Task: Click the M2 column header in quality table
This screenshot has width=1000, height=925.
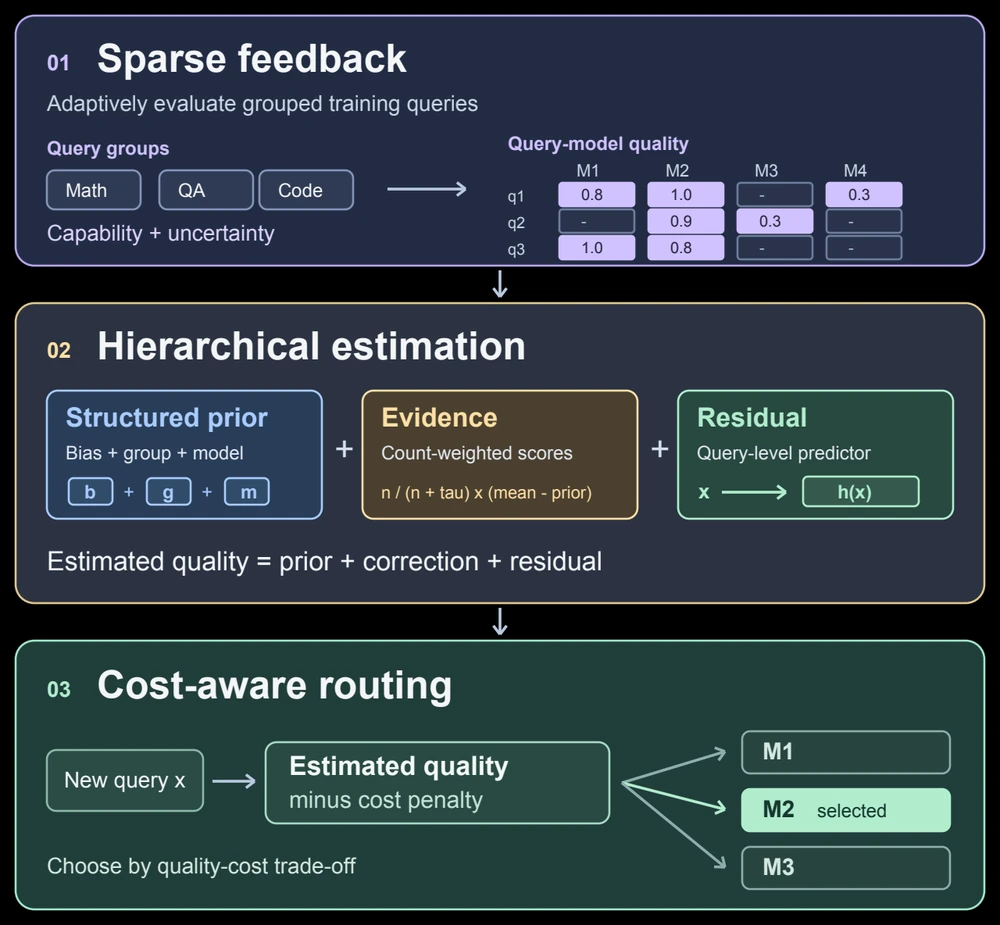Action: [x=677, y=171]
